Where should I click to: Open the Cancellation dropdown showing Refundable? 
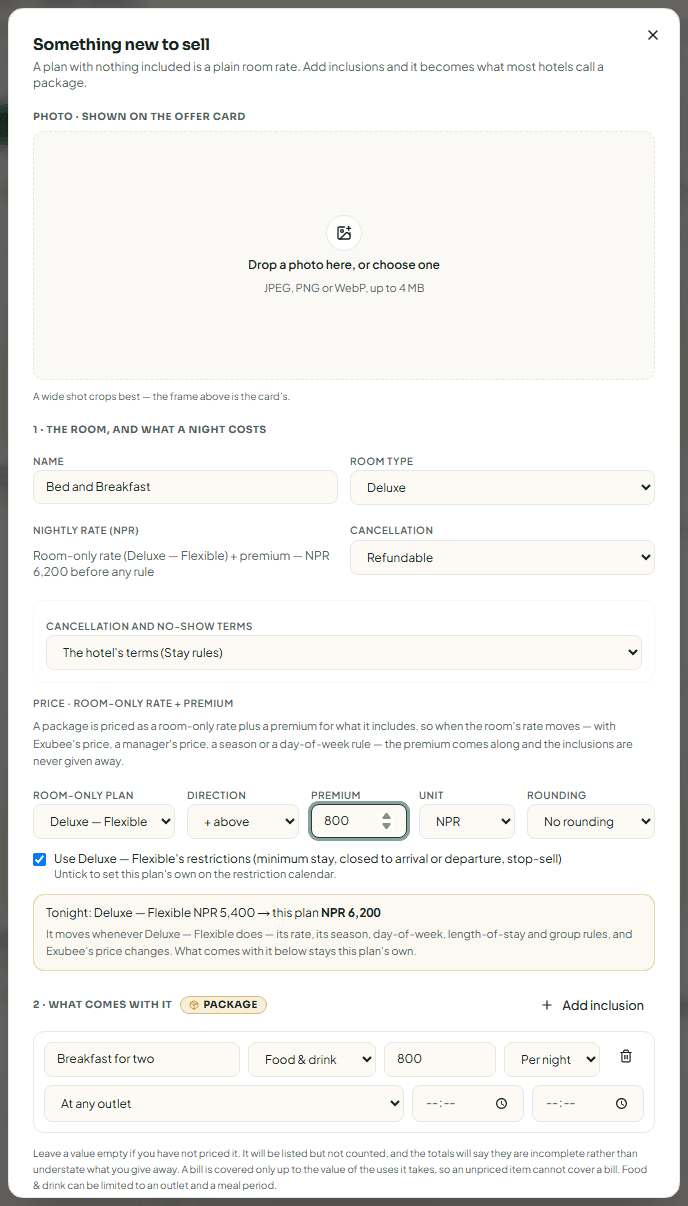(x=502, y=557)
